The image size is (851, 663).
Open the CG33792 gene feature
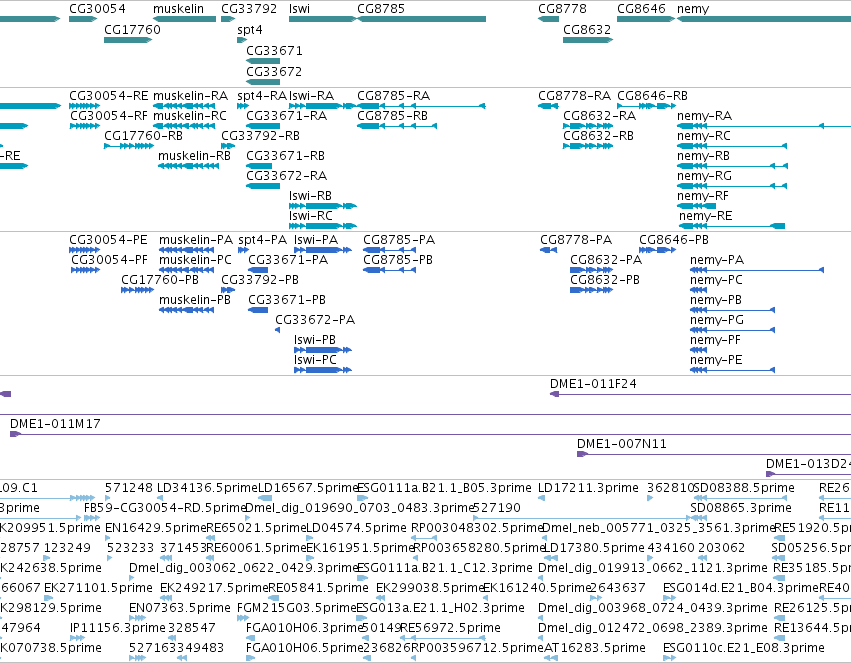pyautogui.click(x=228, y=19)
